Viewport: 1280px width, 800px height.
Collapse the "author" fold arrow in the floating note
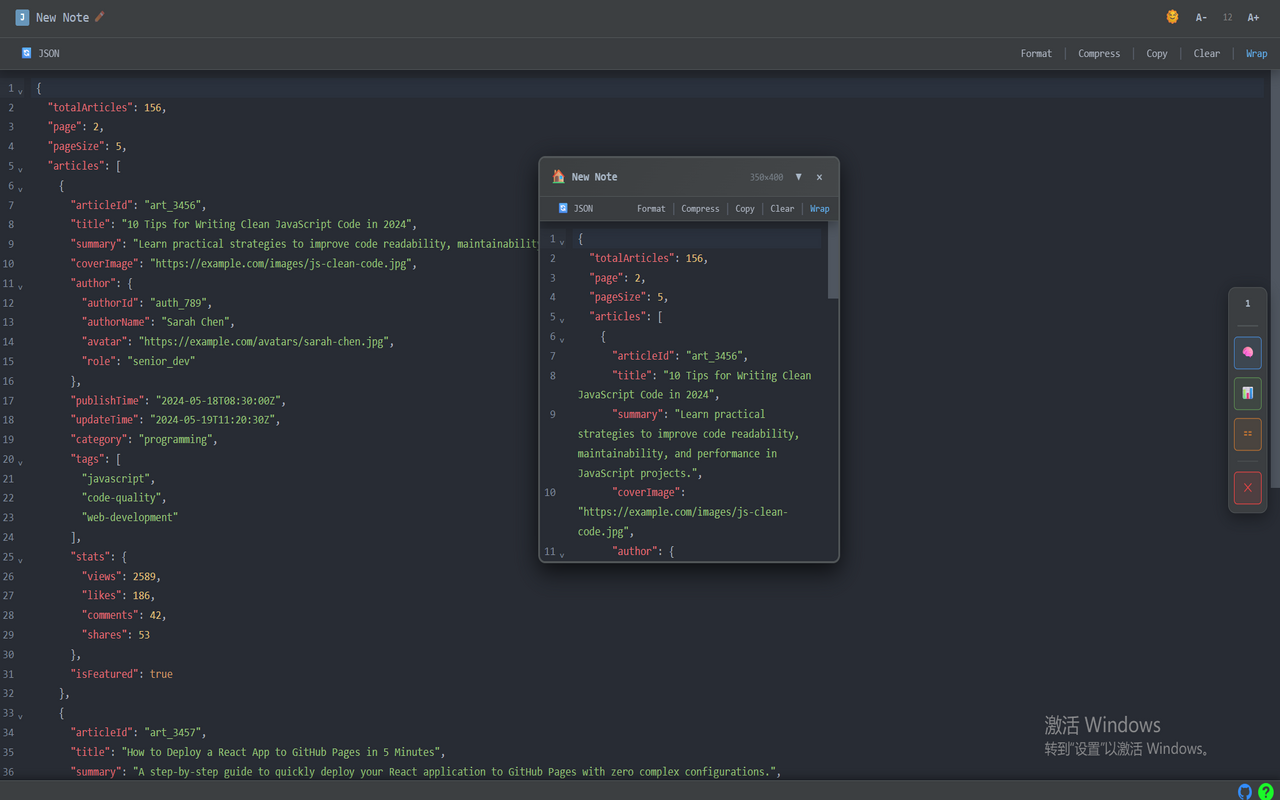(x=562, y=555)
